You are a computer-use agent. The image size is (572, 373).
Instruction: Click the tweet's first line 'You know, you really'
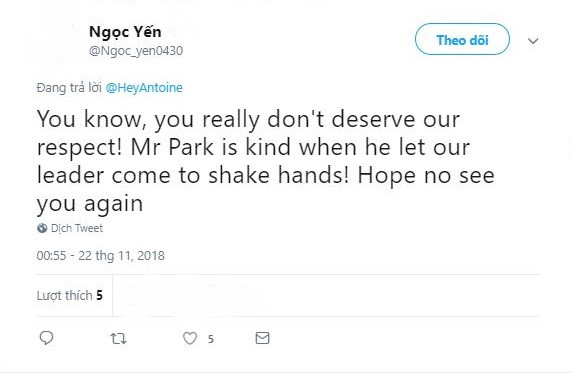tap(148, 119)
